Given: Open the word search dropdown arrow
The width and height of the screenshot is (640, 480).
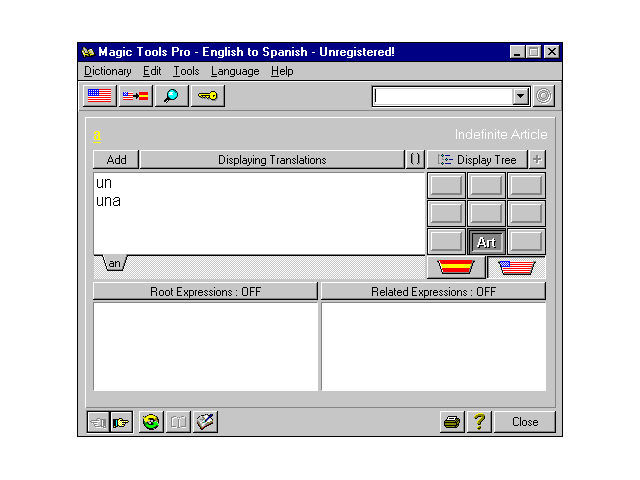Looking at the screenshot, I should pos(520,96).
